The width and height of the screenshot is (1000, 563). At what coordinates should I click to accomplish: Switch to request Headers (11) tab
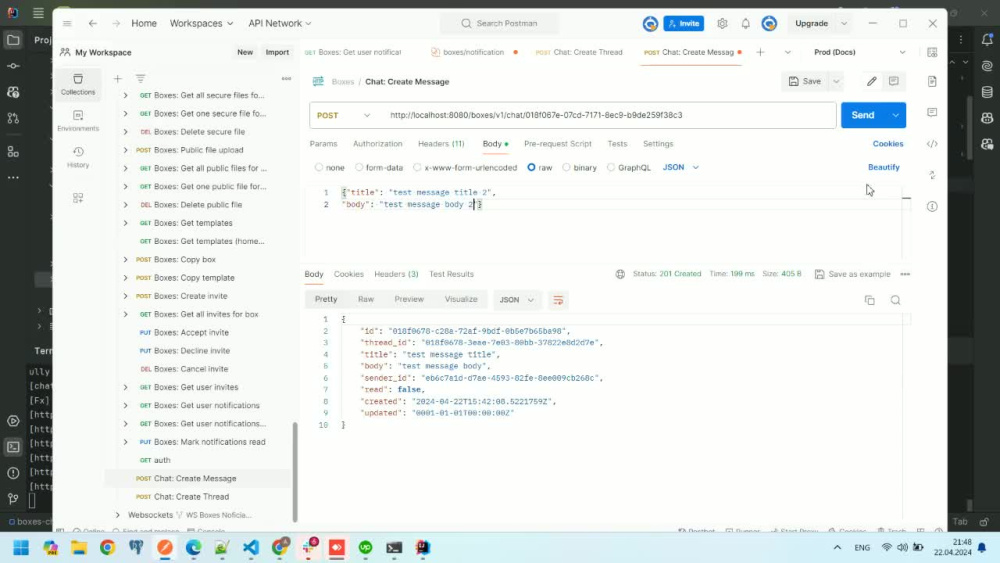coord(441,144)
